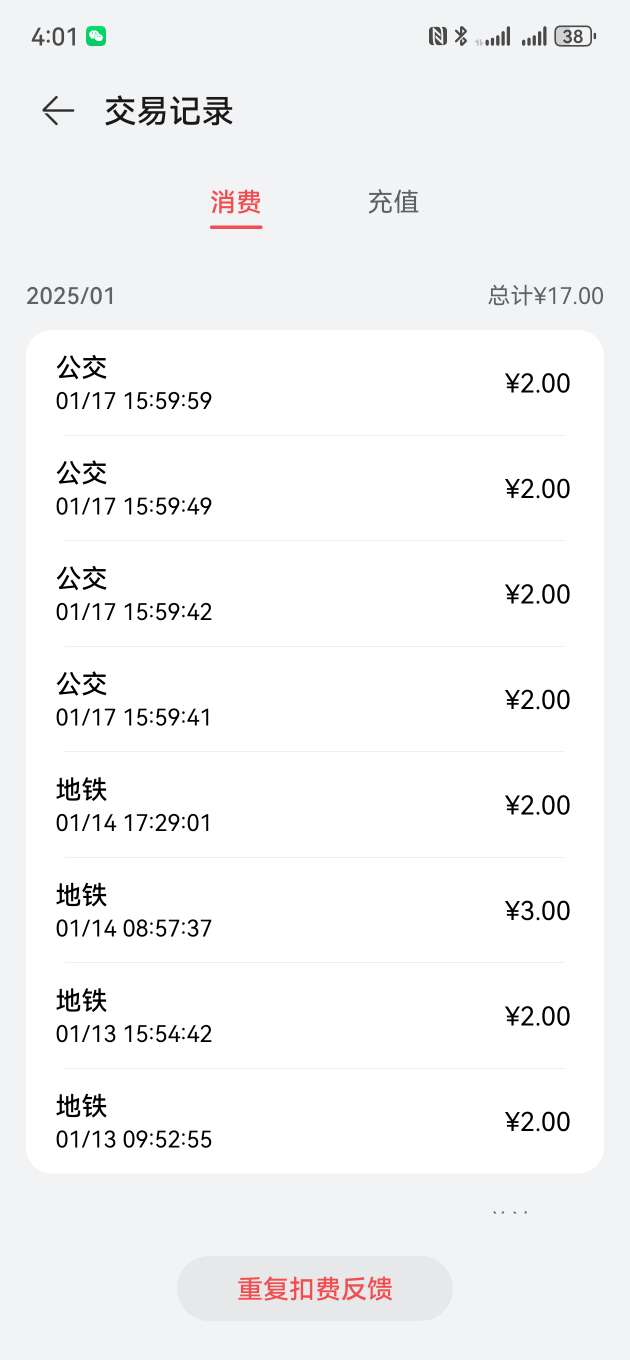Open 公交 record at 15:59:59
630x1360 pixels.
[314, 383]
